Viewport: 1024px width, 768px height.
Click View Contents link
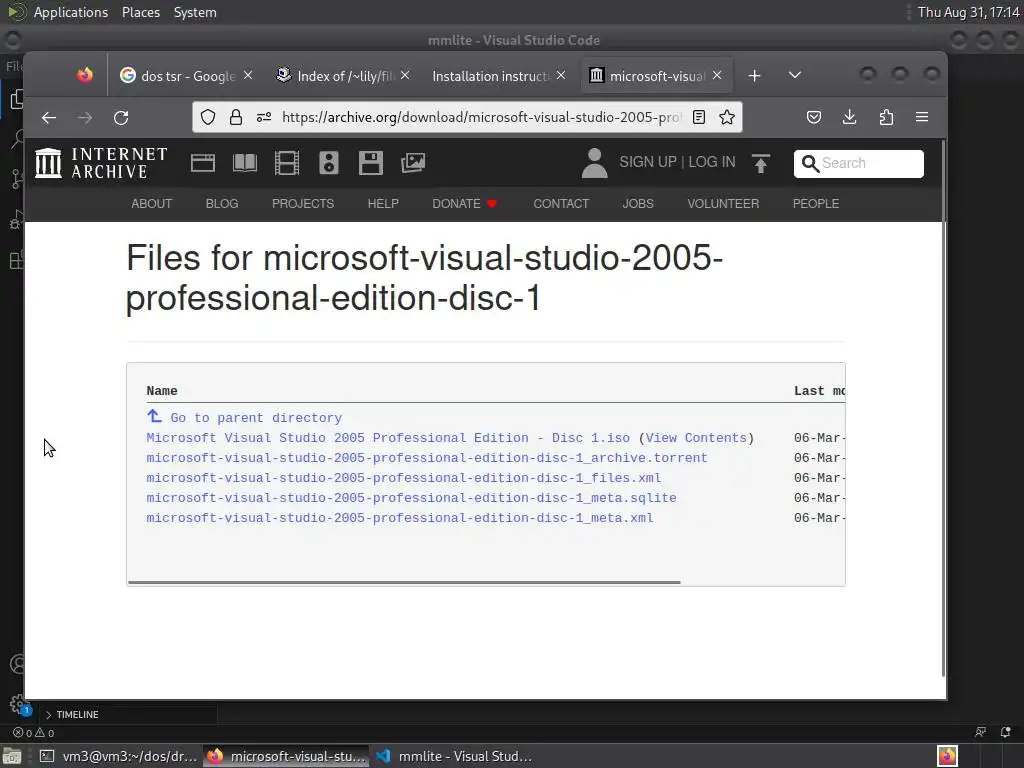pyautogui.click(x=696, y=438)
